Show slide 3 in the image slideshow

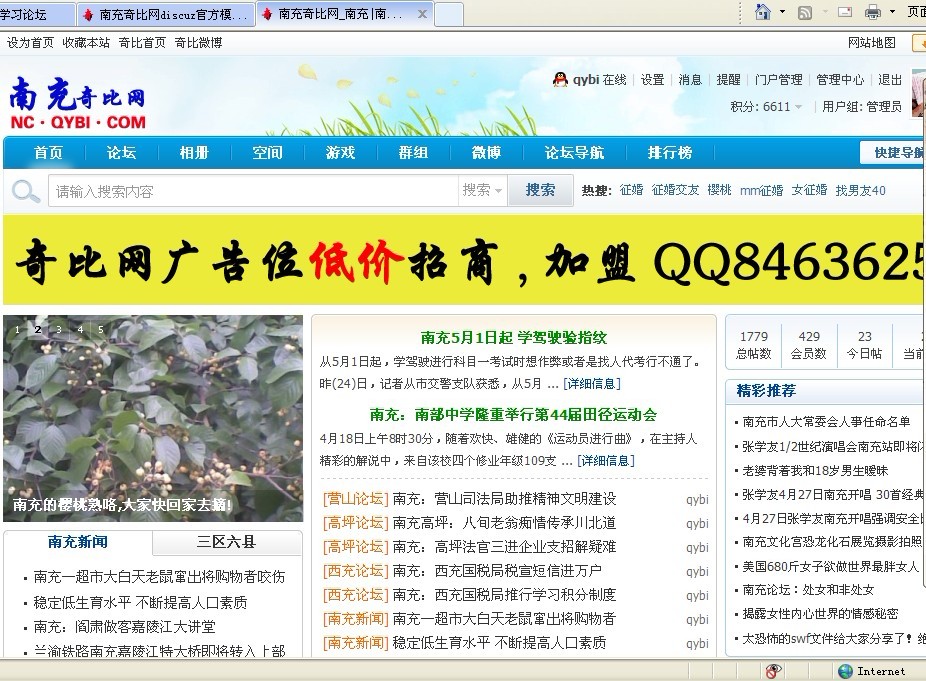pyautogui.click(x=59, y=330)
